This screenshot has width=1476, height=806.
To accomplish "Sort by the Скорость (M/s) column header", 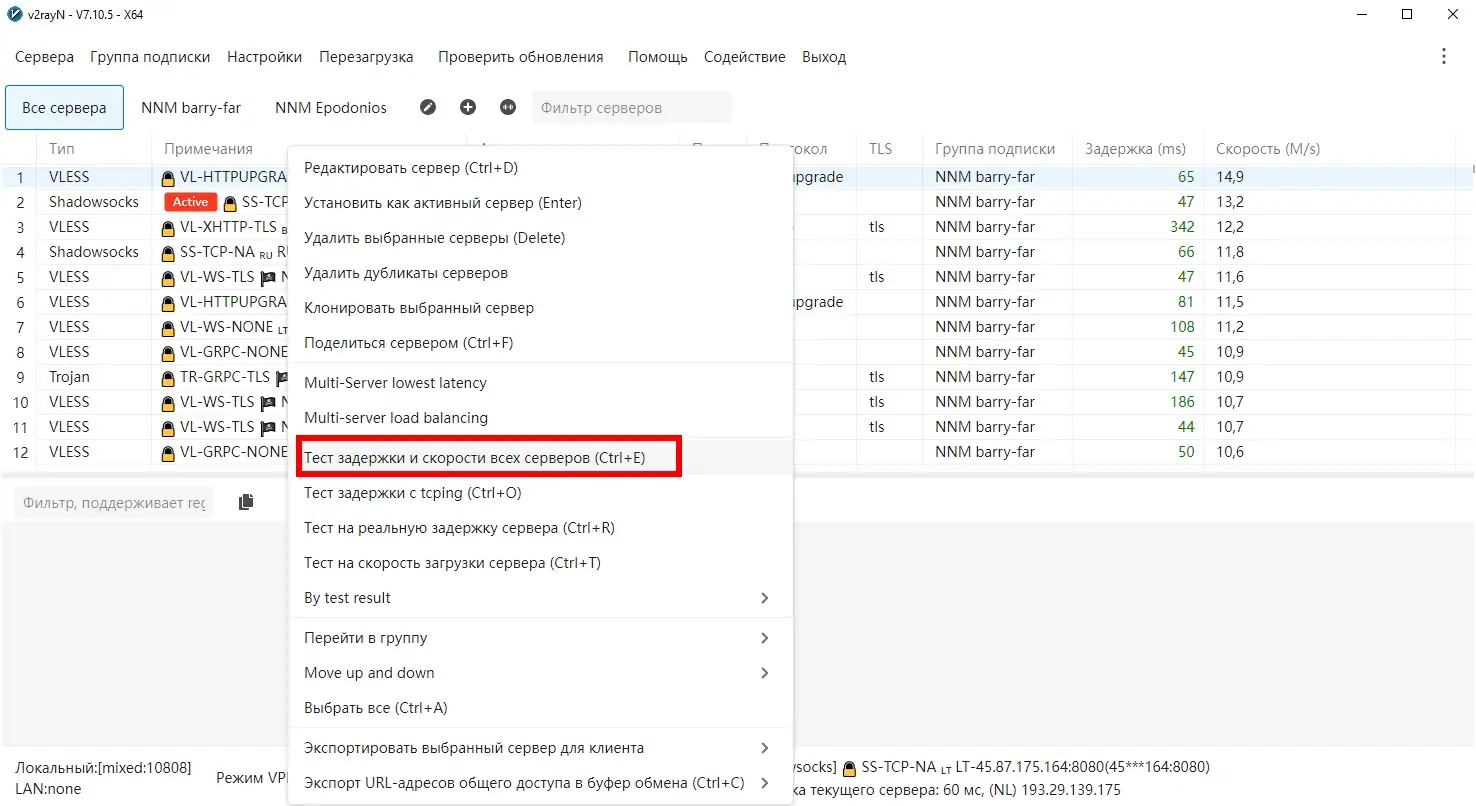I will tap(1268, 149).
